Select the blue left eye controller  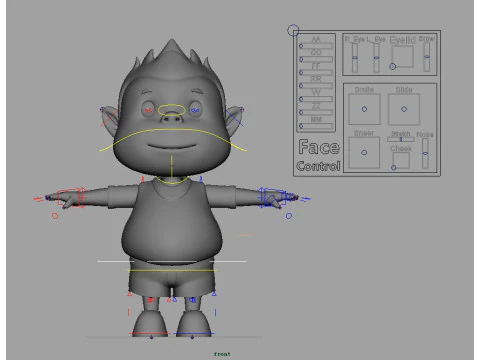pos(195,110)
